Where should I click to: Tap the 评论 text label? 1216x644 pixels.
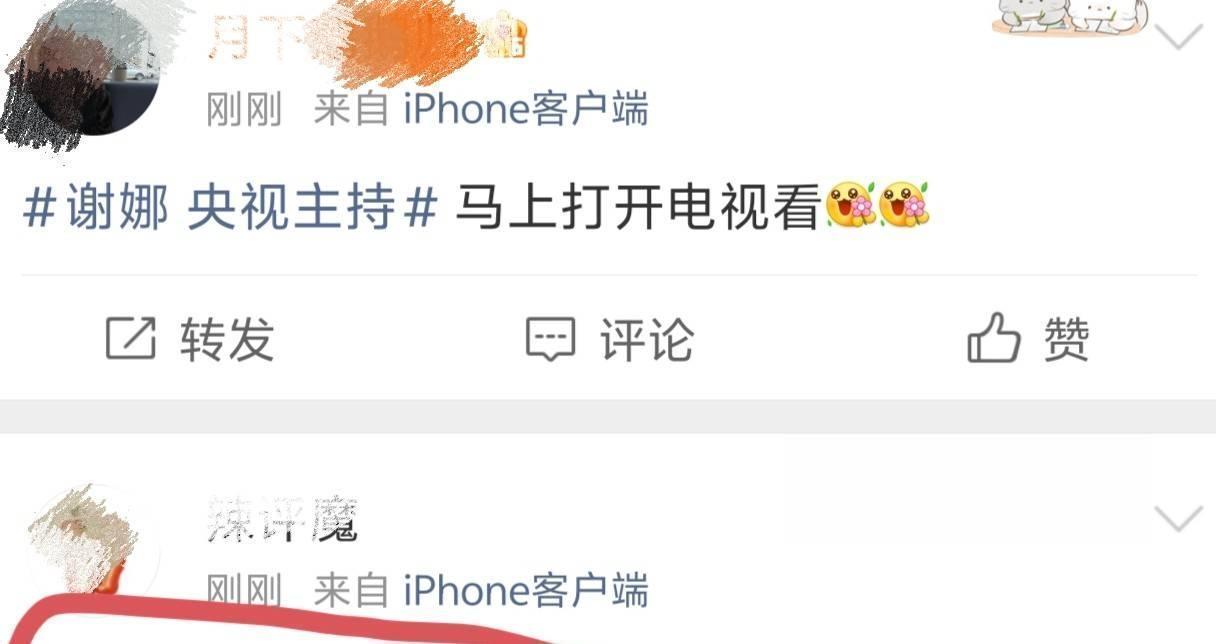click(647, 340)
